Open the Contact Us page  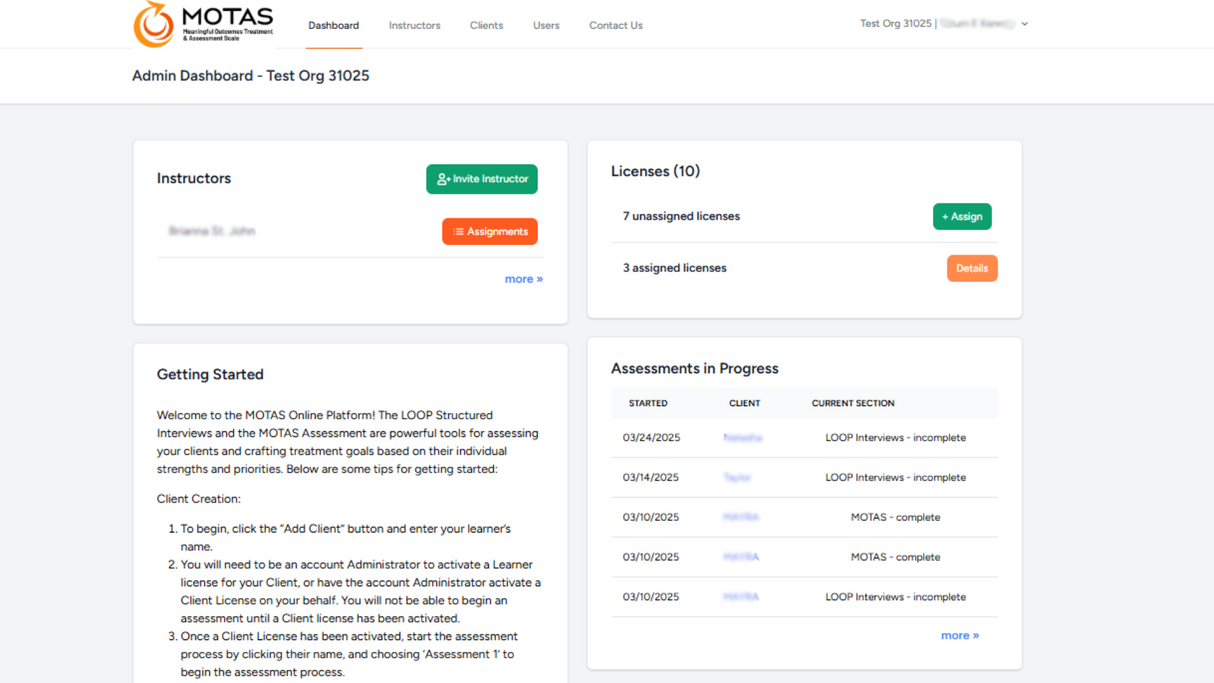click(x=615, y=25)
